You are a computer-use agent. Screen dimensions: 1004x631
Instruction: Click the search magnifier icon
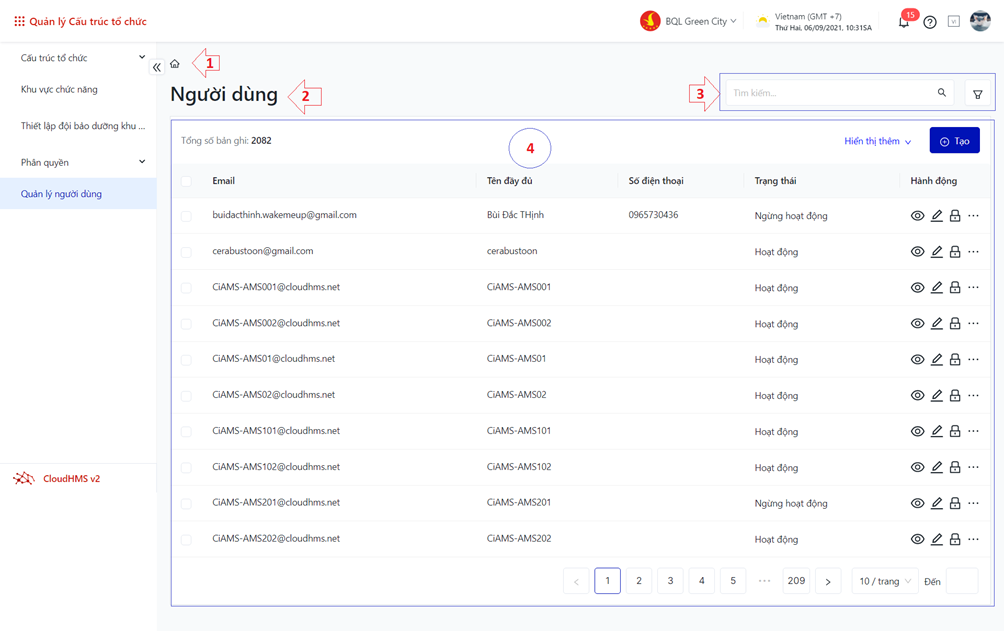(941, 93)
